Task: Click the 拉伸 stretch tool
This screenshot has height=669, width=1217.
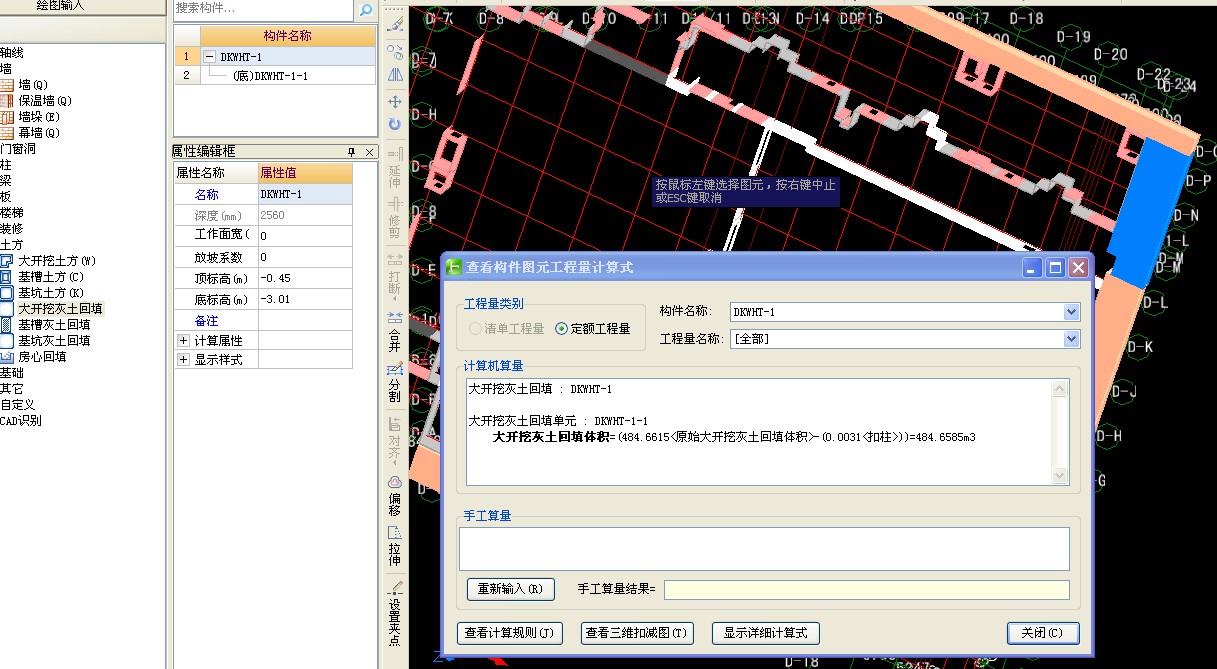Action: tap(394, 545)
